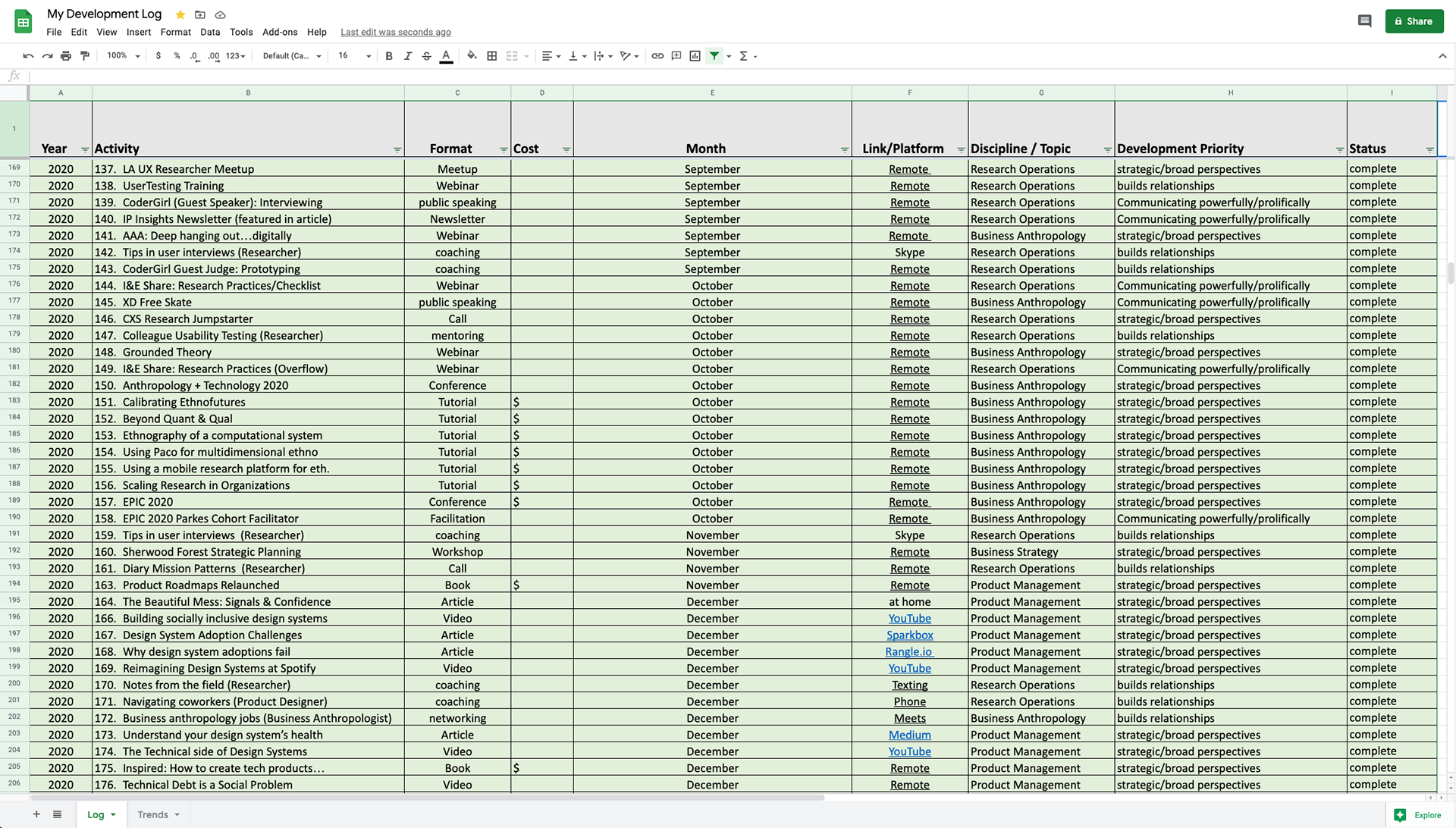1456x828 pixels.
Task: Open the text rotation dropdown
Action: [629, 56]
